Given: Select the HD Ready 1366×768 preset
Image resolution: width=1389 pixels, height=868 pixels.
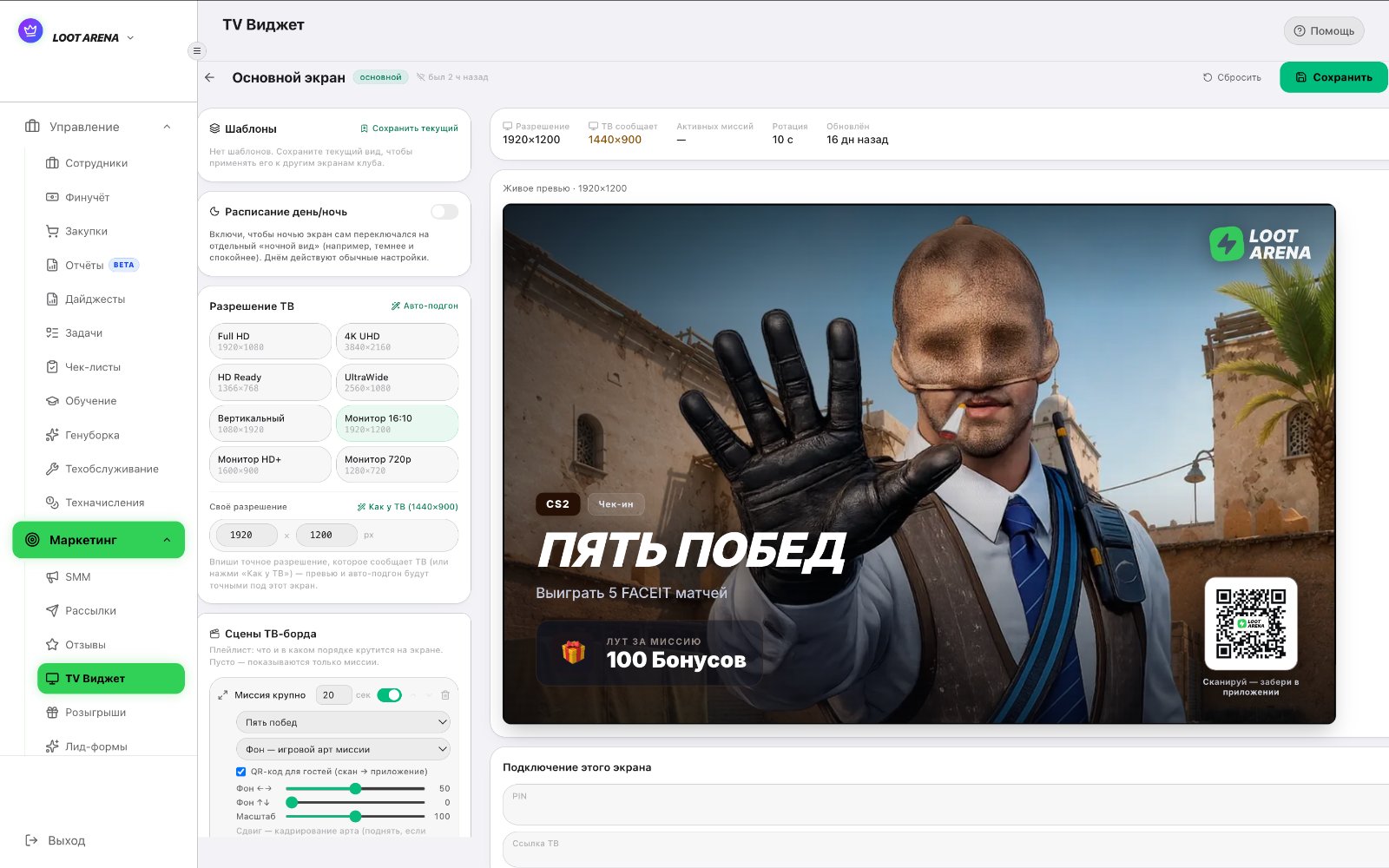Looking at the screenshot, I should click(270, 382).
